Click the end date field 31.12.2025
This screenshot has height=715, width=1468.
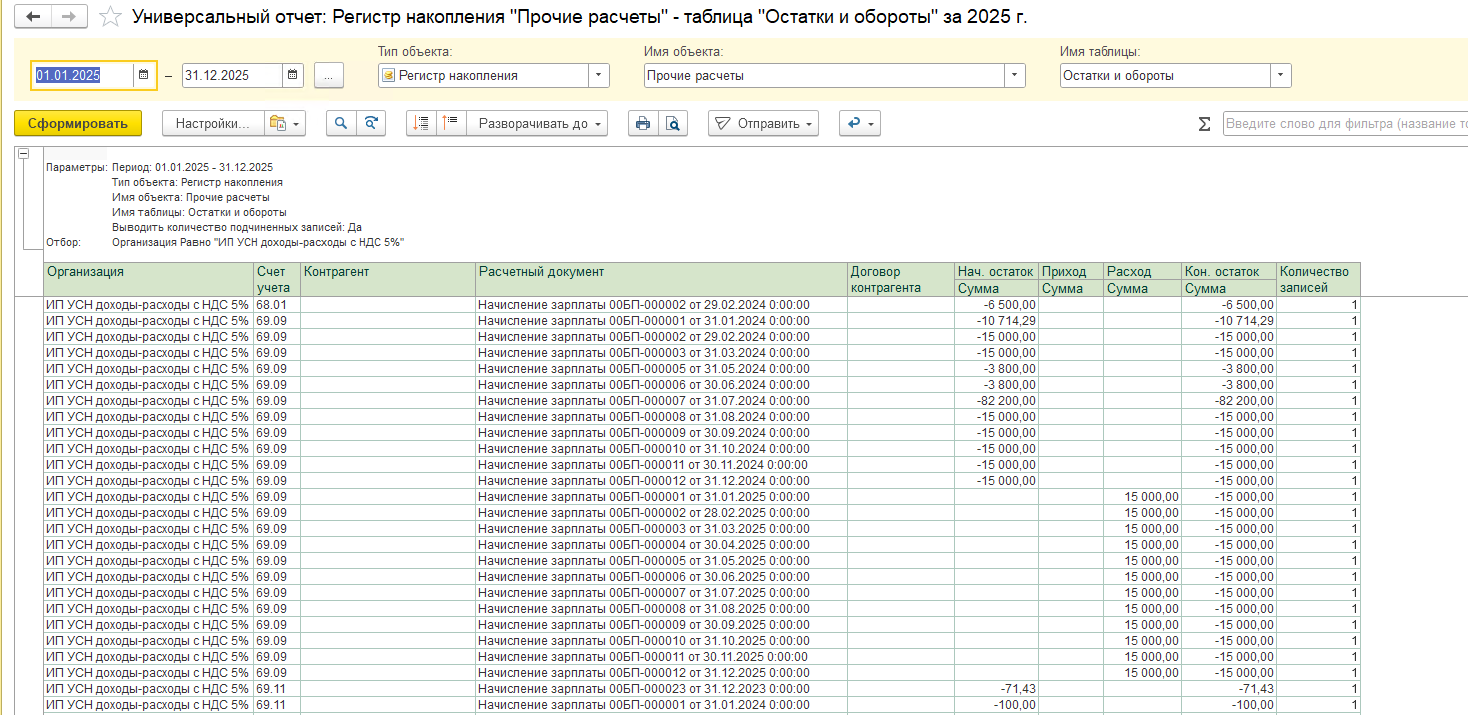[x=231, y=75]
